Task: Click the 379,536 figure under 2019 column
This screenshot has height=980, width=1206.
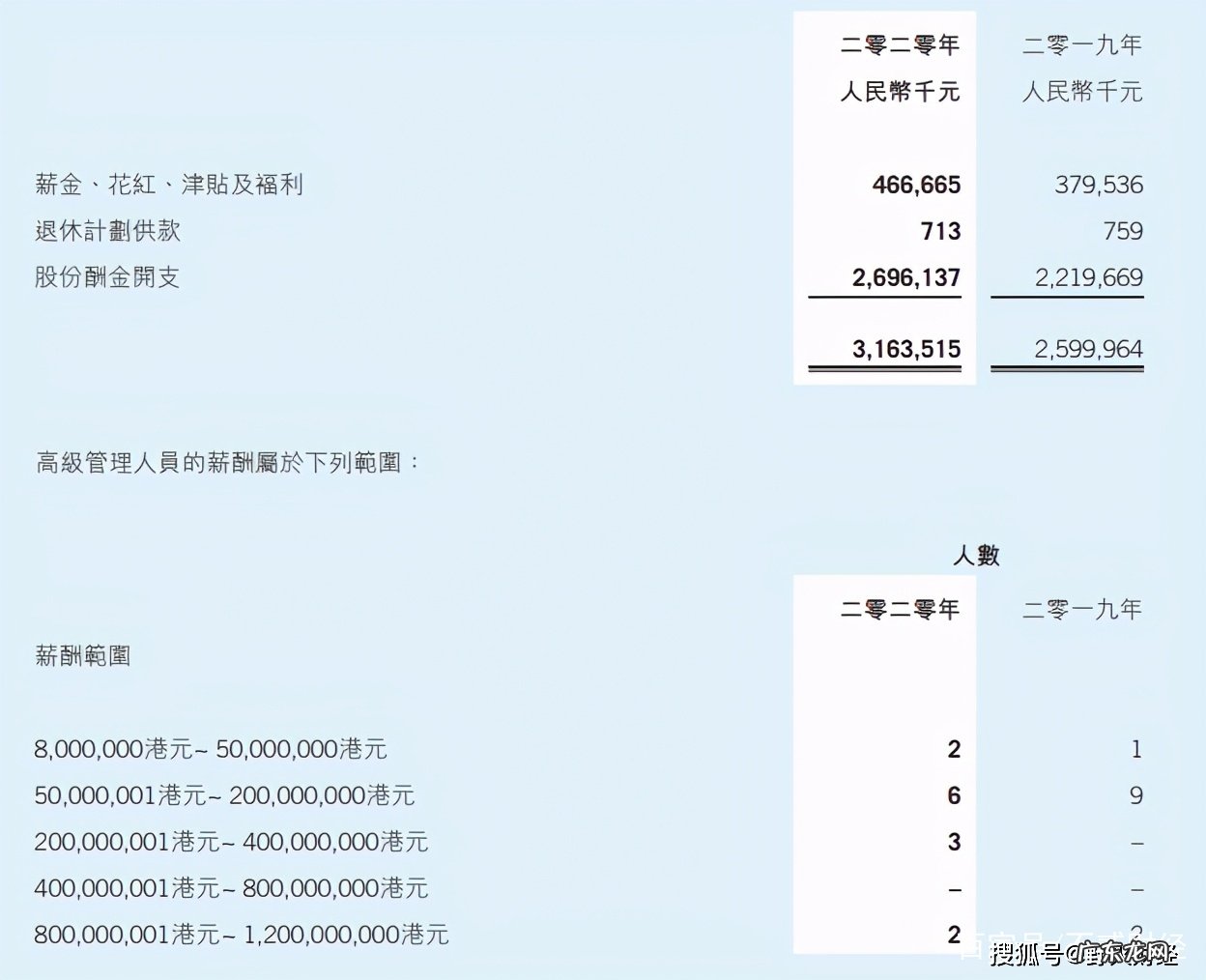Action: click(1098, 185)
